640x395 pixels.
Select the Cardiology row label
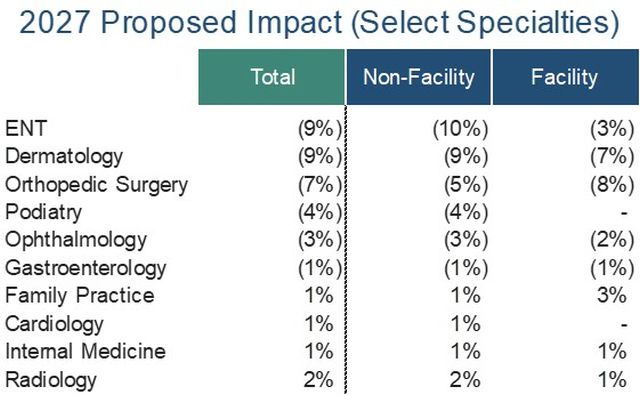[x=54, y=324]
